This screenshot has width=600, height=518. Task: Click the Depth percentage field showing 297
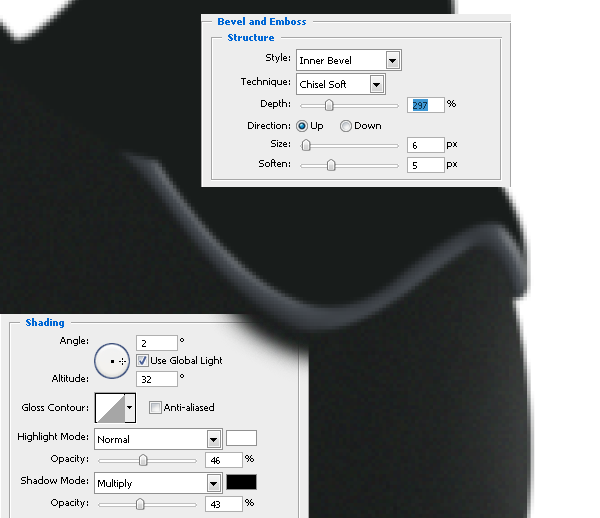(x=426, y=105)
